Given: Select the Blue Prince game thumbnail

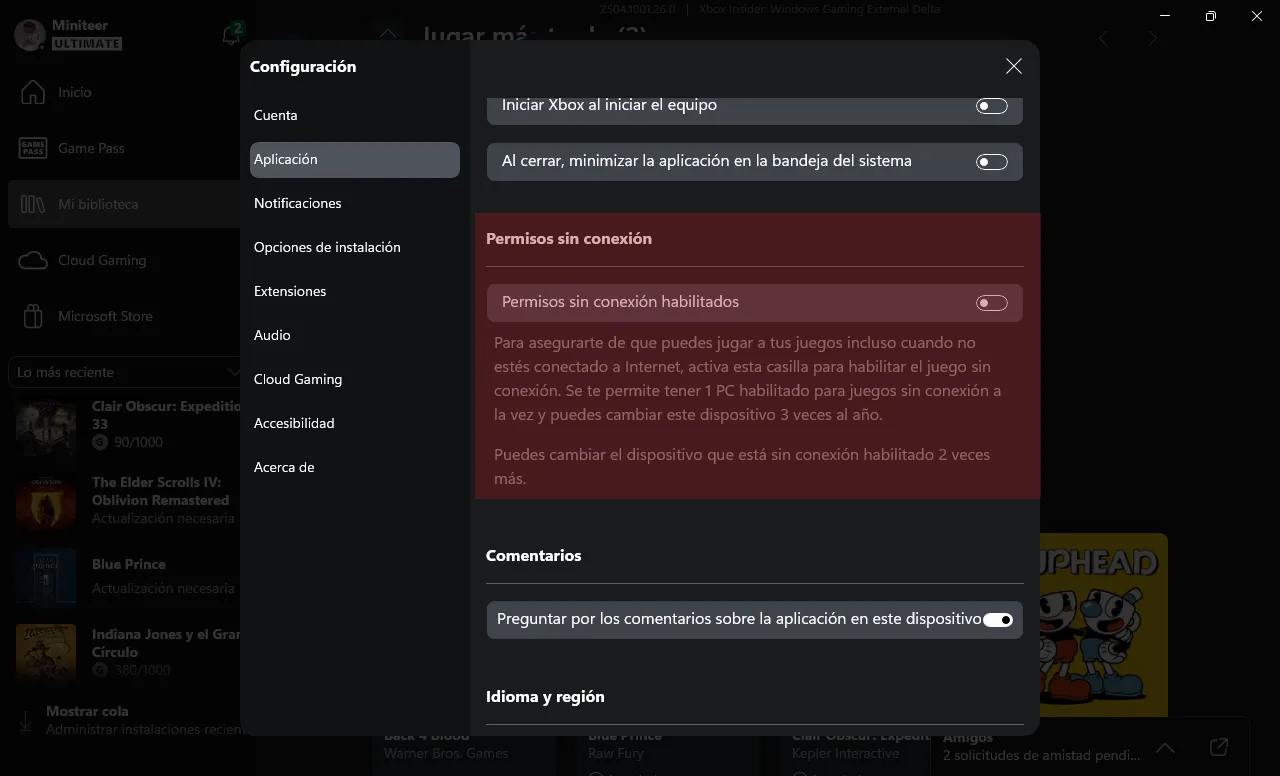Looking at the screenshot, I should pyautogui.click(x=46, y=576).
